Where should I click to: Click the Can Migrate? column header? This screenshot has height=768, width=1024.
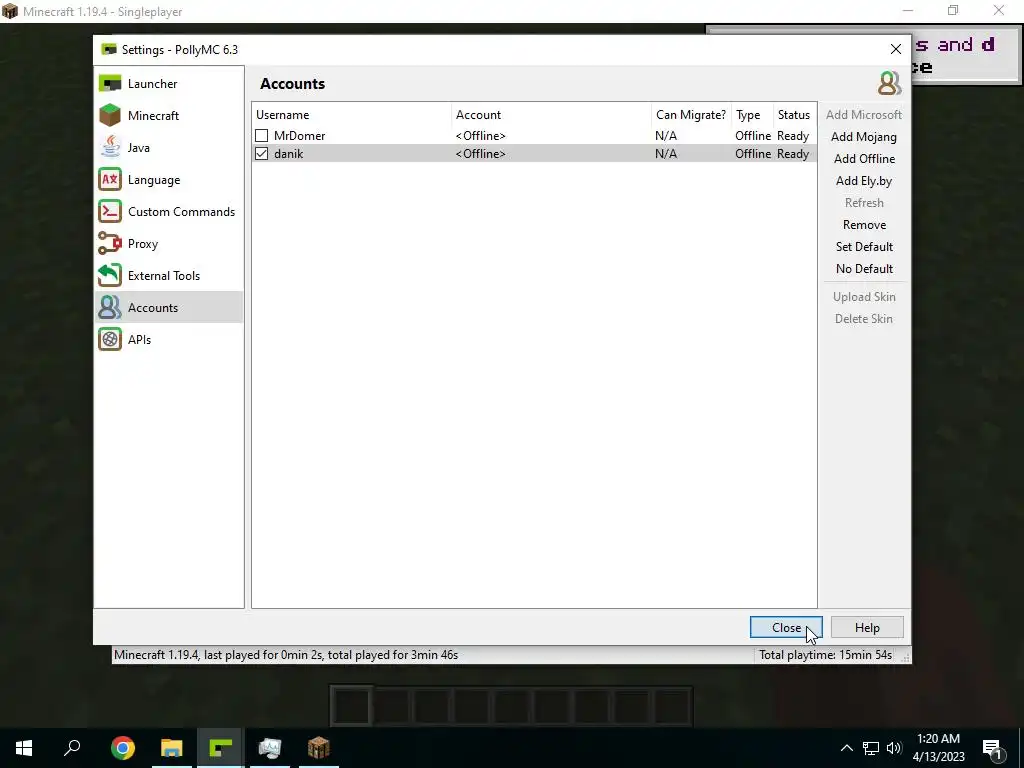pyautogui.click(x=691, y=115)
